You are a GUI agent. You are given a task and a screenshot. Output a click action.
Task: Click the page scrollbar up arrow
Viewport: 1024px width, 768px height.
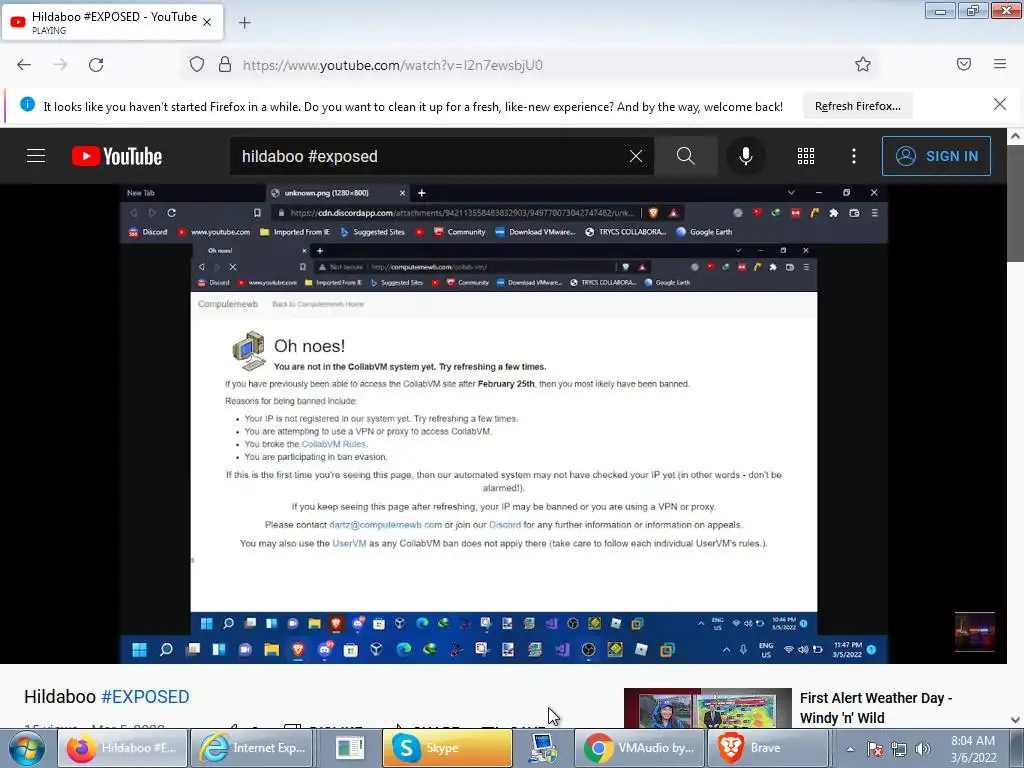tap(1016, 136)
